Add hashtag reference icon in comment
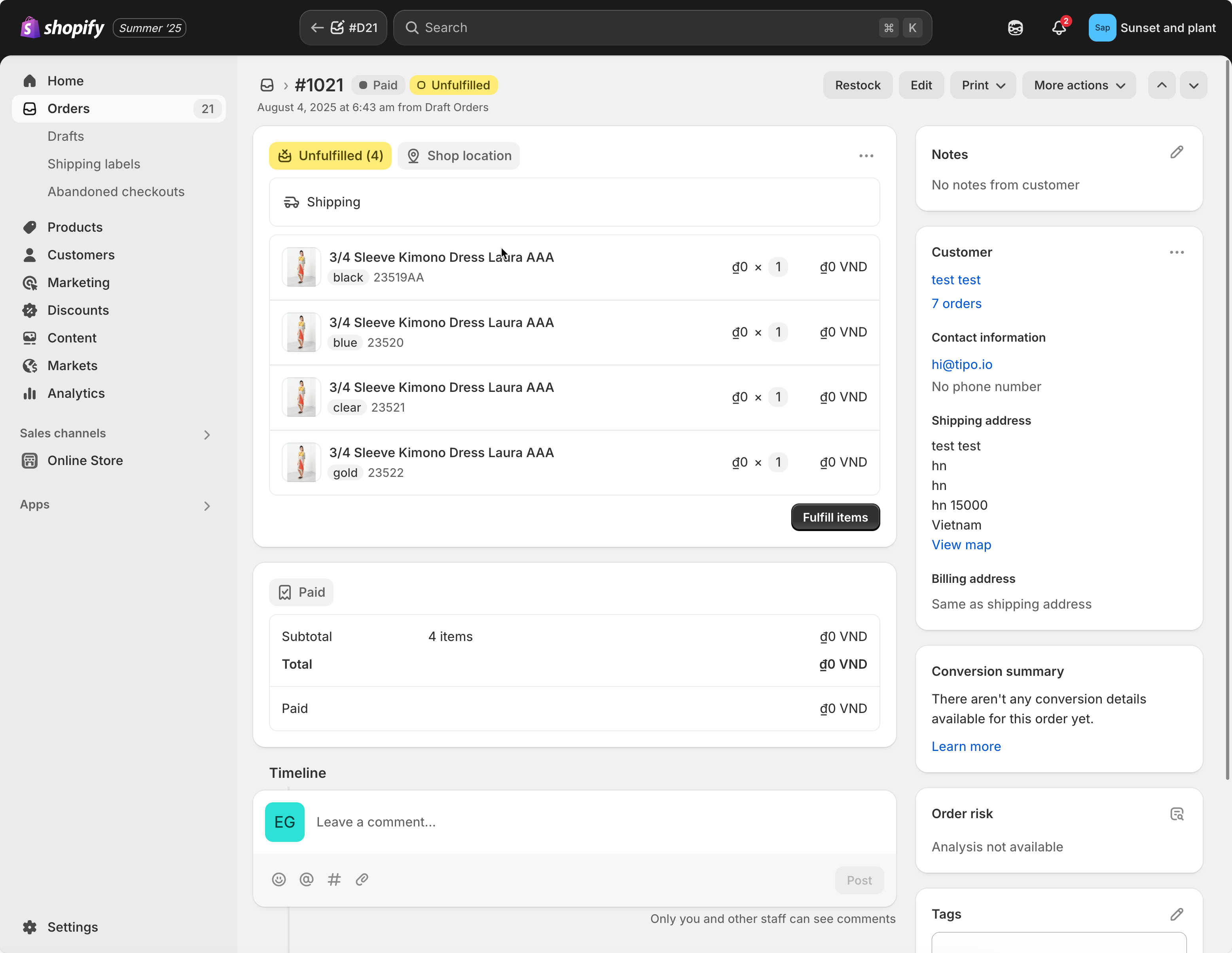This screenshot has height=953, width=1232. (334, 879)
